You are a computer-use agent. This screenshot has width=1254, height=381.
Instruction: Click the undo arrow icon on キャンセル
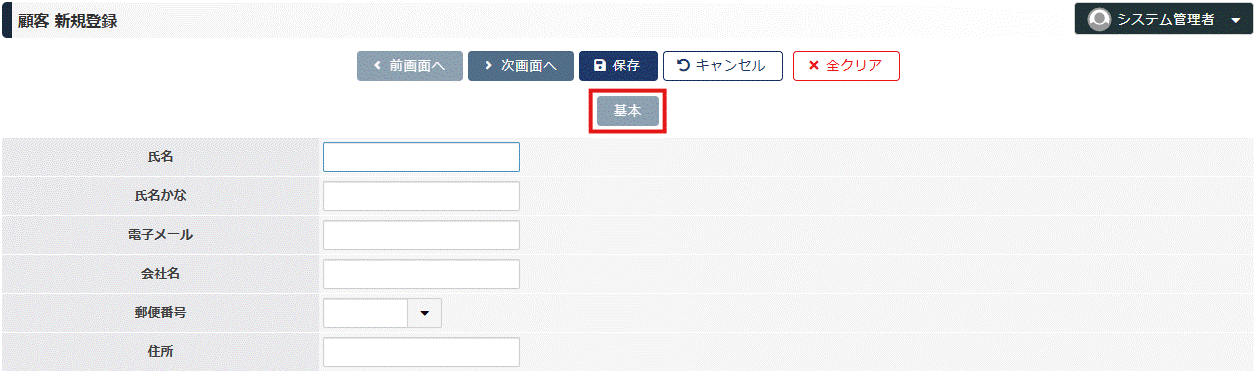(x=684, y=66)
